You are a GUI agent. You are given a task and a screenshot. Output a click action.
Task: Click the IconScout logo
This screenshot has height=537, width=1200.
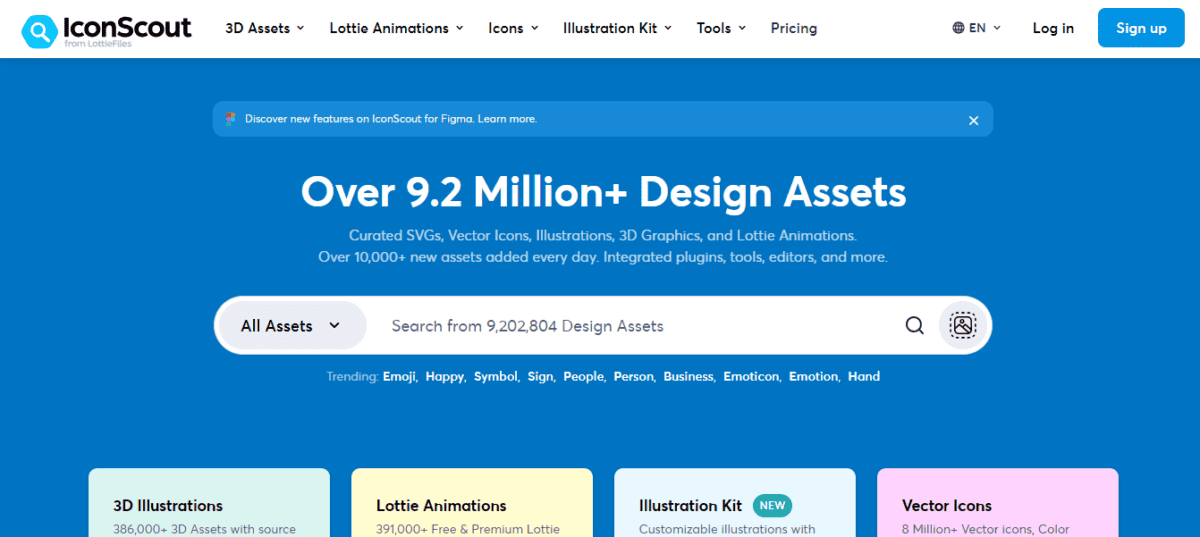click(x=107, y=30)
